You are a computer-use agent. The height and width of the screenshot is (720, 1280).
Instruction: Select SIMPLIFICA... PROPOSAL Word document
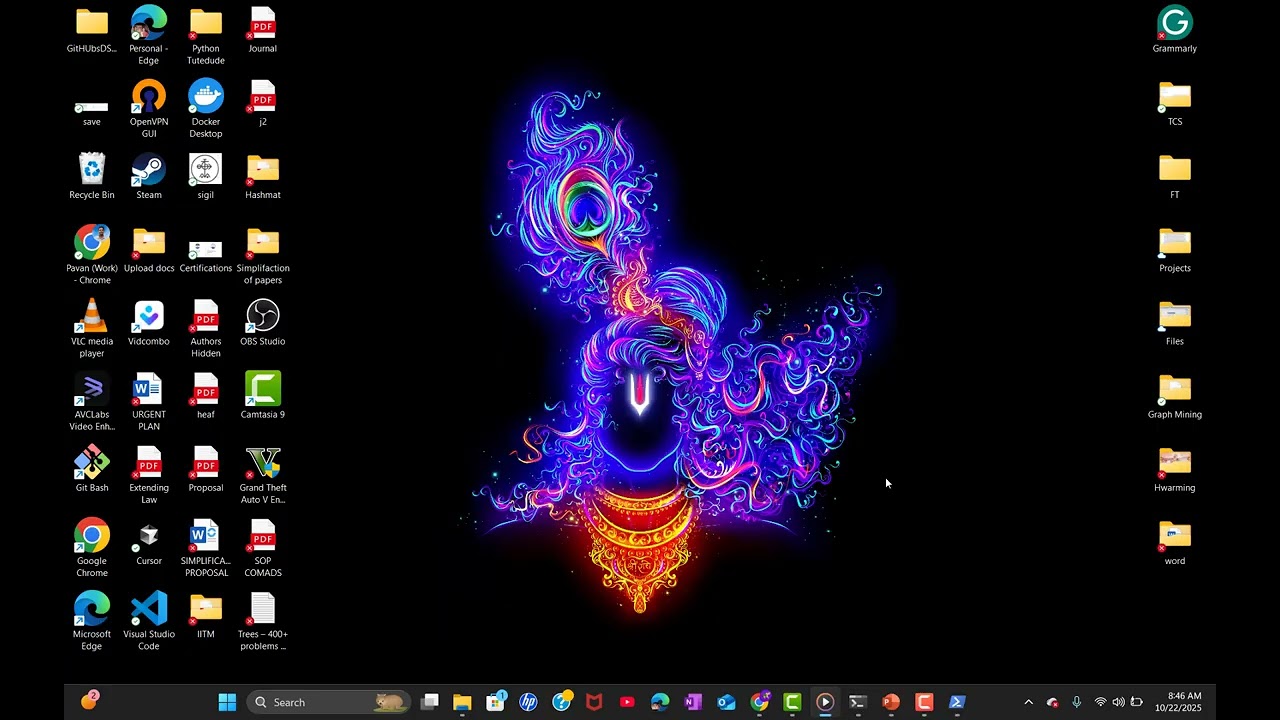coord(206,535)
